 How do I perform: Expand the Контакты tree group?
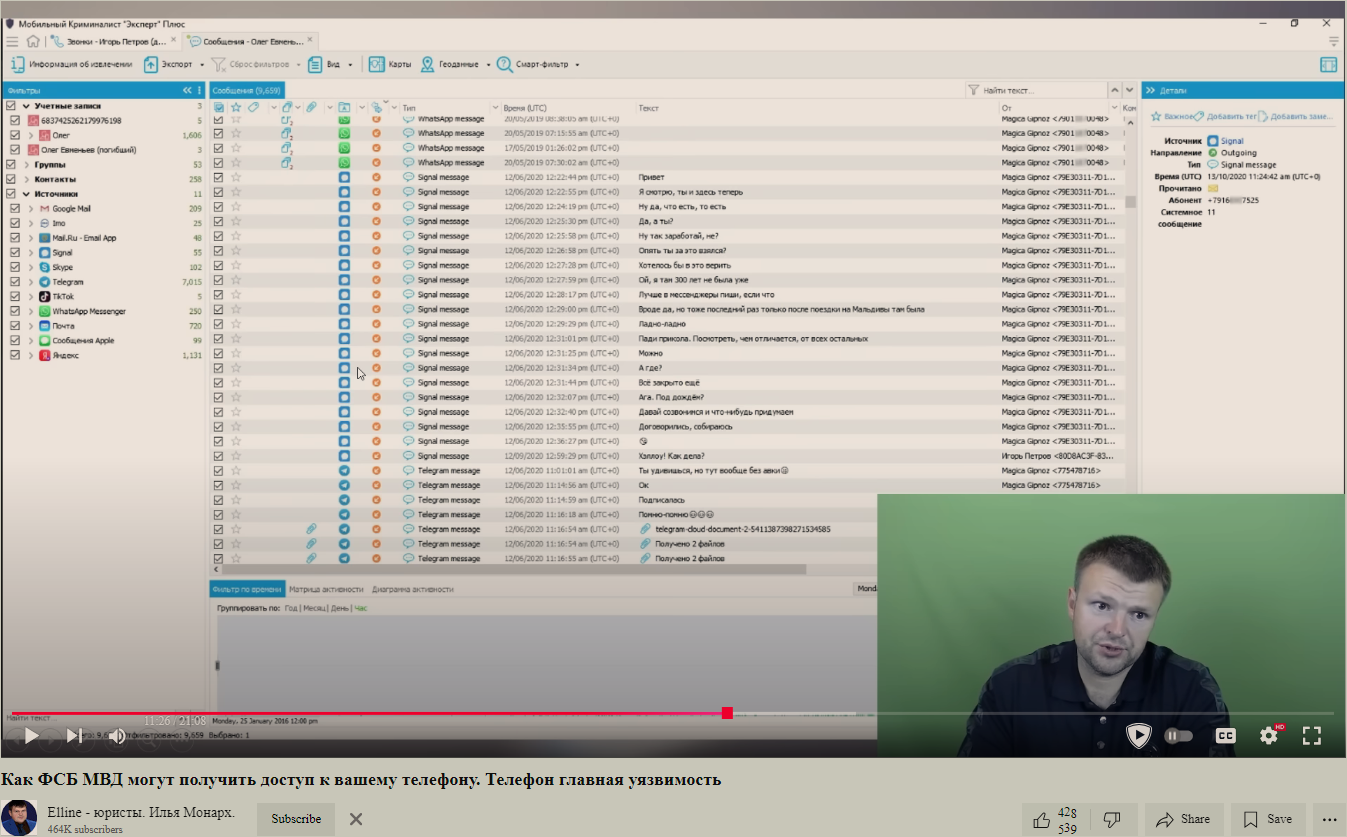tap(25, 179)
